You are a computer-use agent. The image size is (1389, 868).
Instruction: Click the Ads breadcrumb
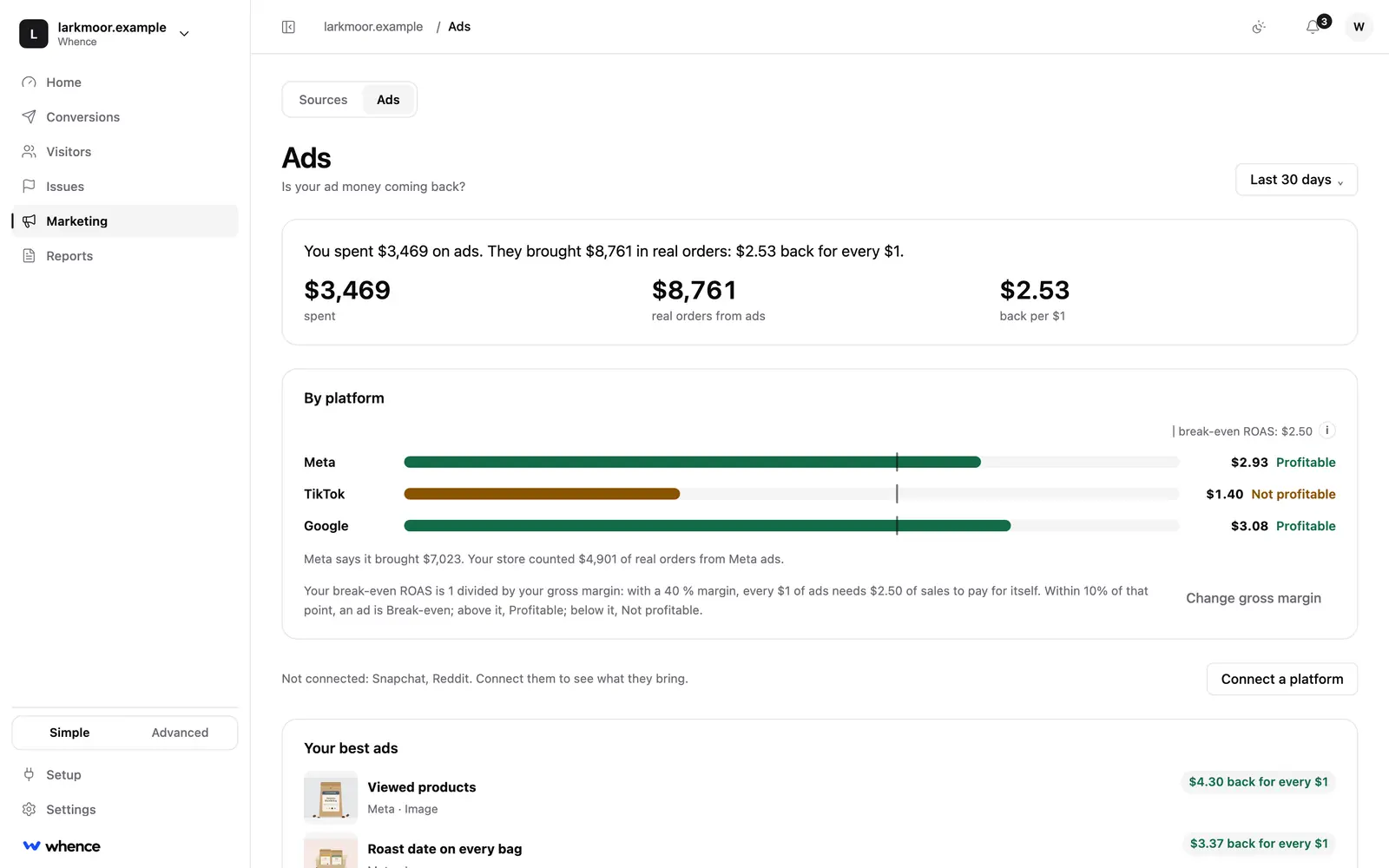(x=459, y=27)
